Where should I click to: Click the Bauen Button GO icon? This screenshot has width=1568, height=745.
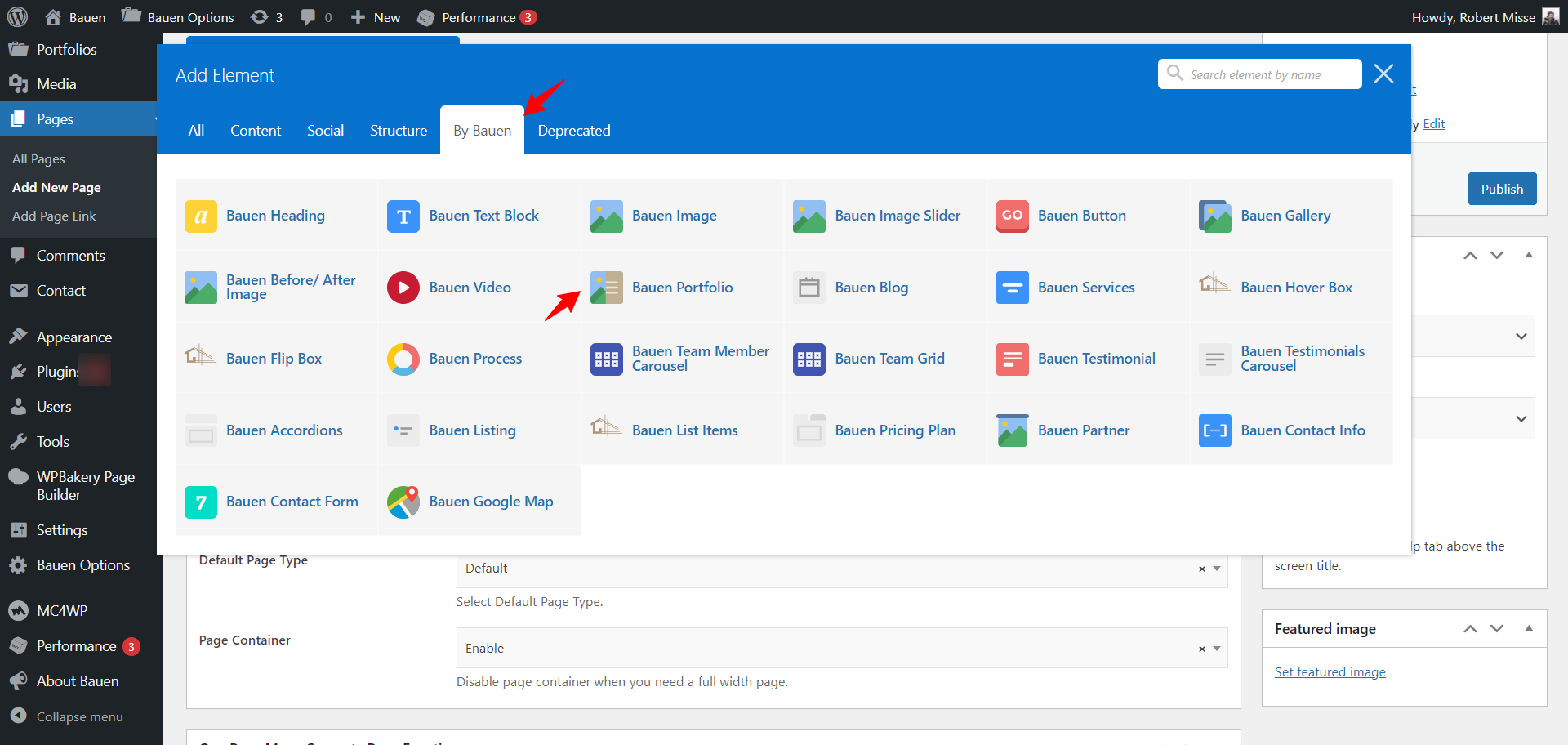click(x=1013, y=216)
